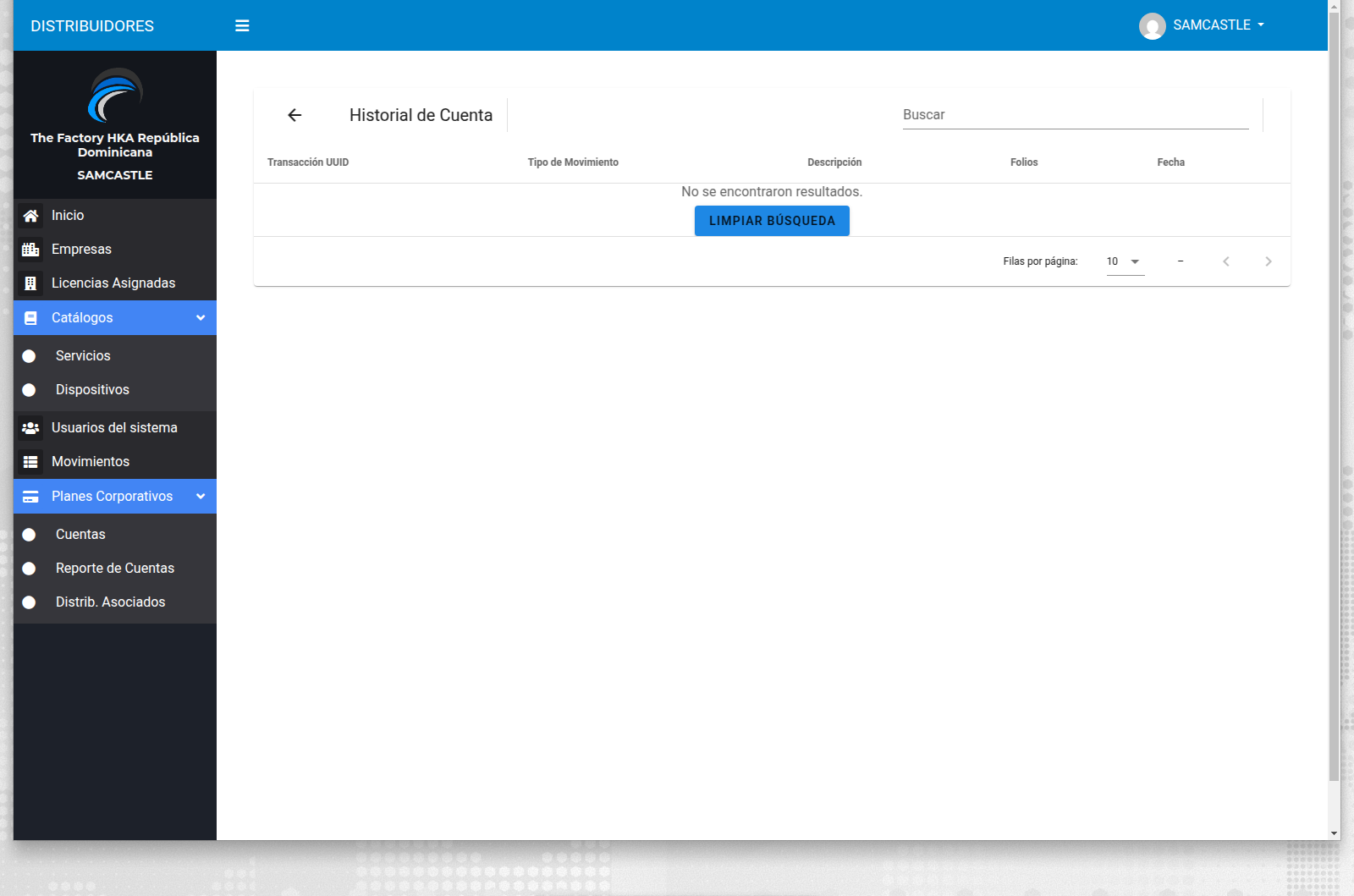Click the Historial de Cuenta title
The height and width of the screenshot is (896, 1354).
click(421, 115)
